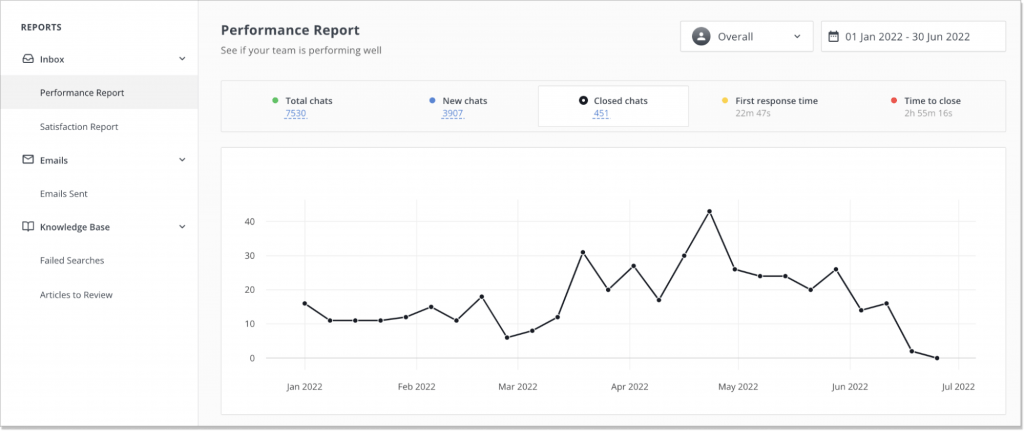Click the 3907 new chats link

[453, 114]
